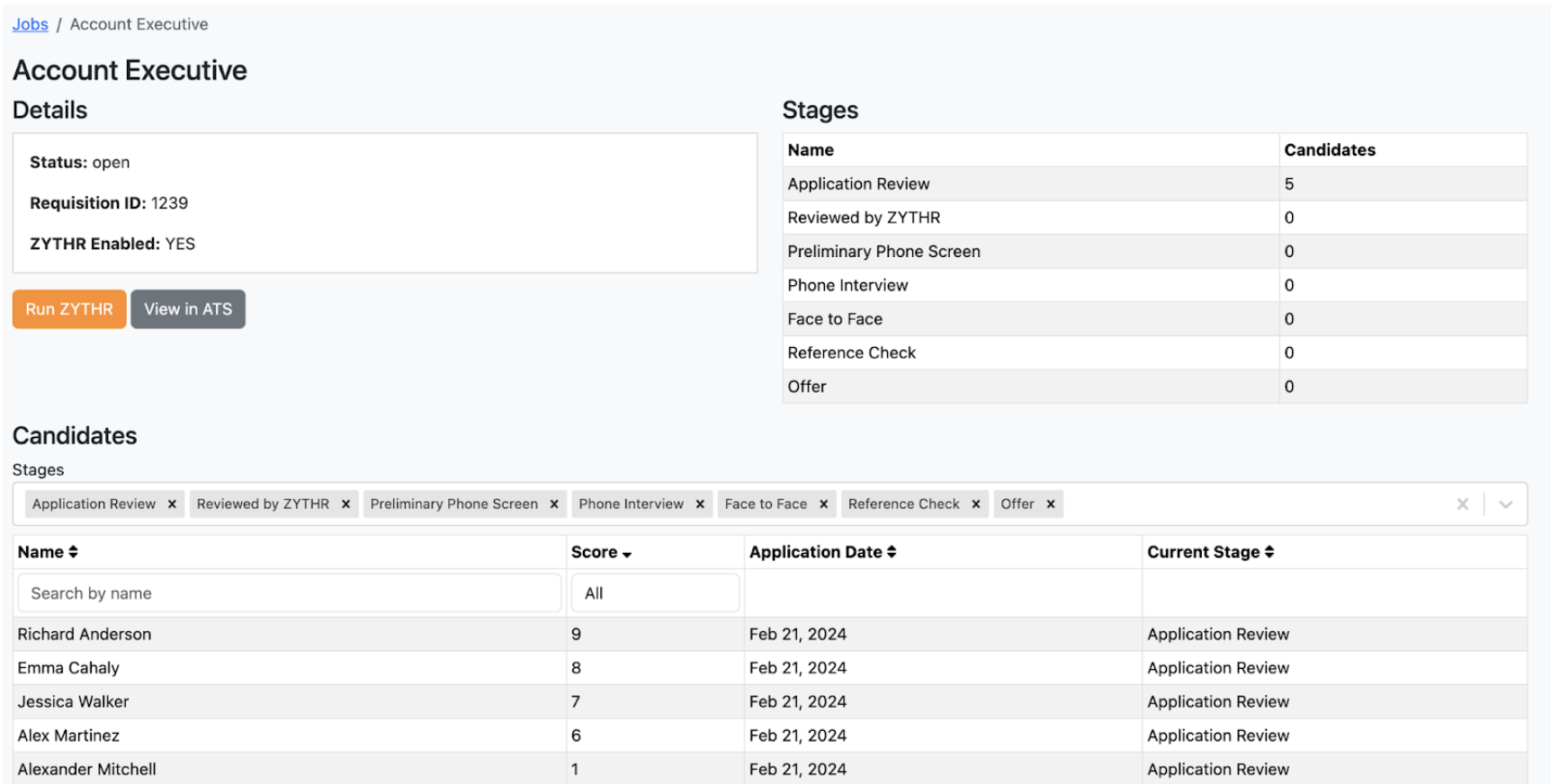The height and width of the screenshot is (784, 1551).
Task: Select candidate Alex Martinez
Action: click(68, 735)
